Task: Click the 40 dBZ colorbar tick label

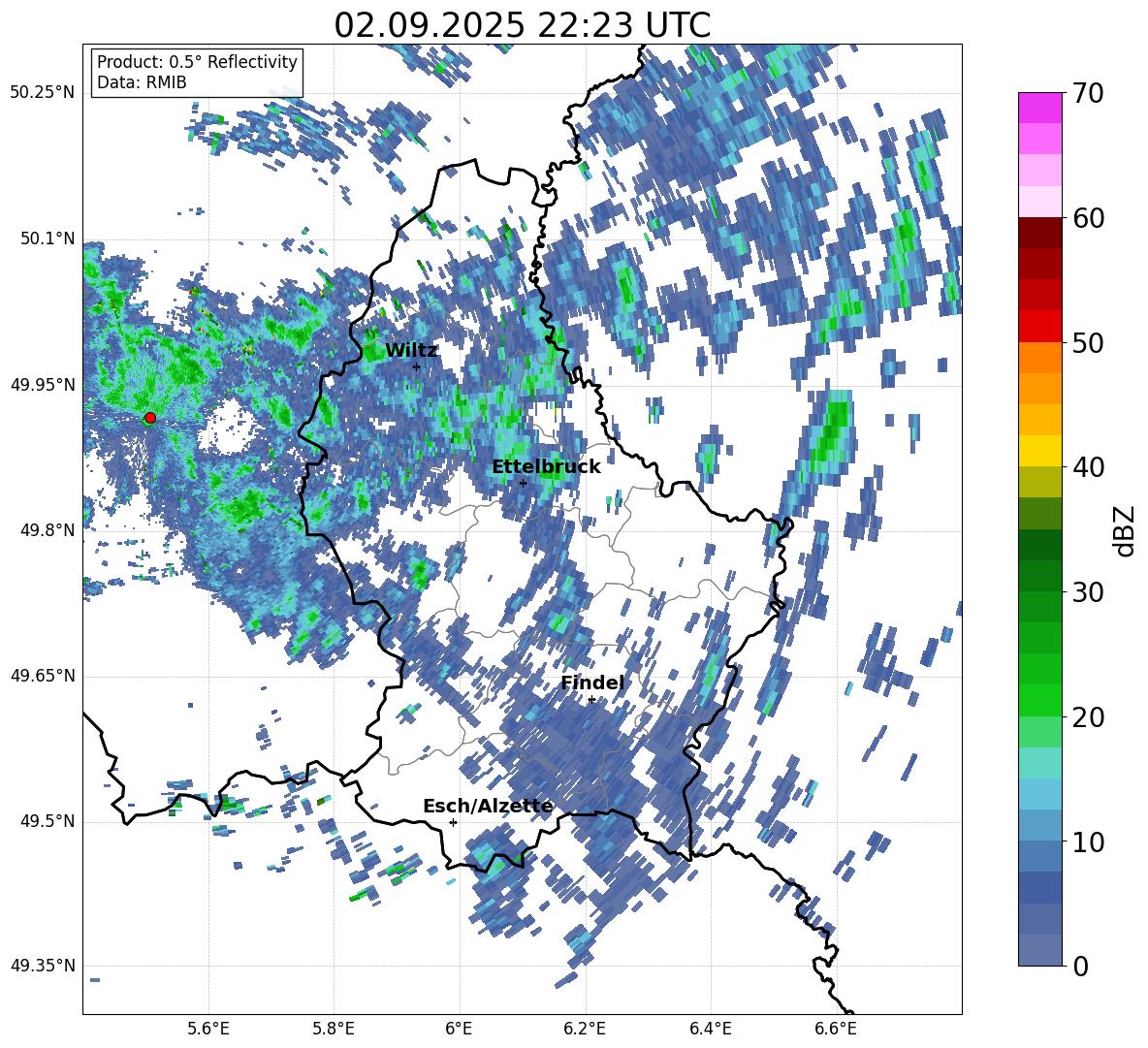Action: point(1087,467)
